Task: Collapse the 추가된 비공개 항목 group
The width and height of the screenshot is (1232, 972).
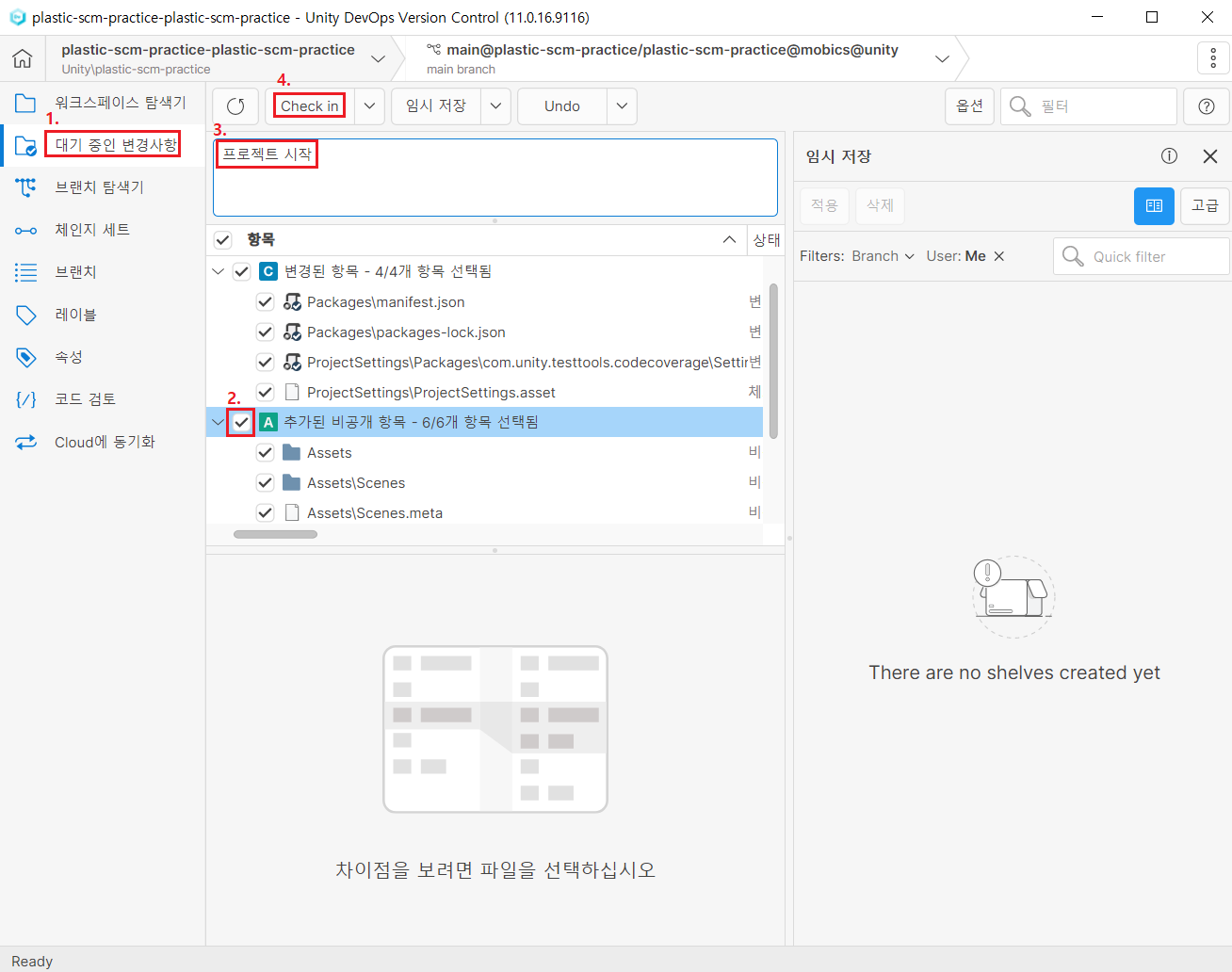Action: pyautogui.click(x=219, y=422)
